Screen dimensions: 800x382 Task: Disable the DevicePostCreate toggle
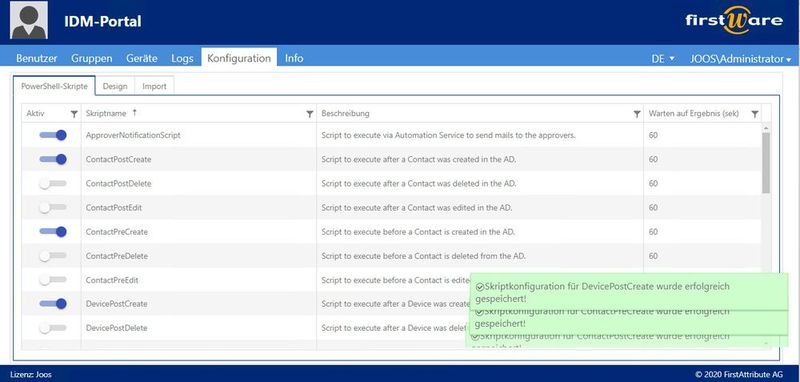coord(53,303)
